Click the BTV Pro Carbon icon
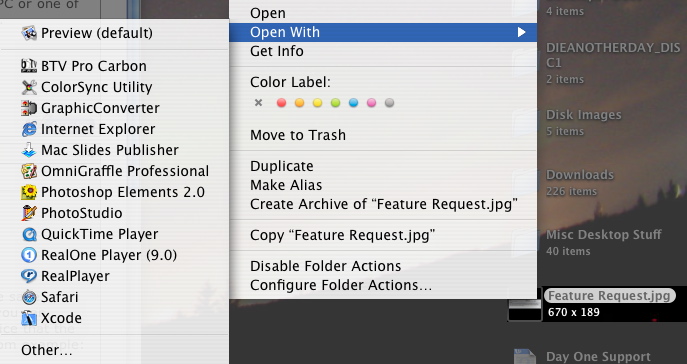This screenshot has height=364, width=687. [29, 66]
